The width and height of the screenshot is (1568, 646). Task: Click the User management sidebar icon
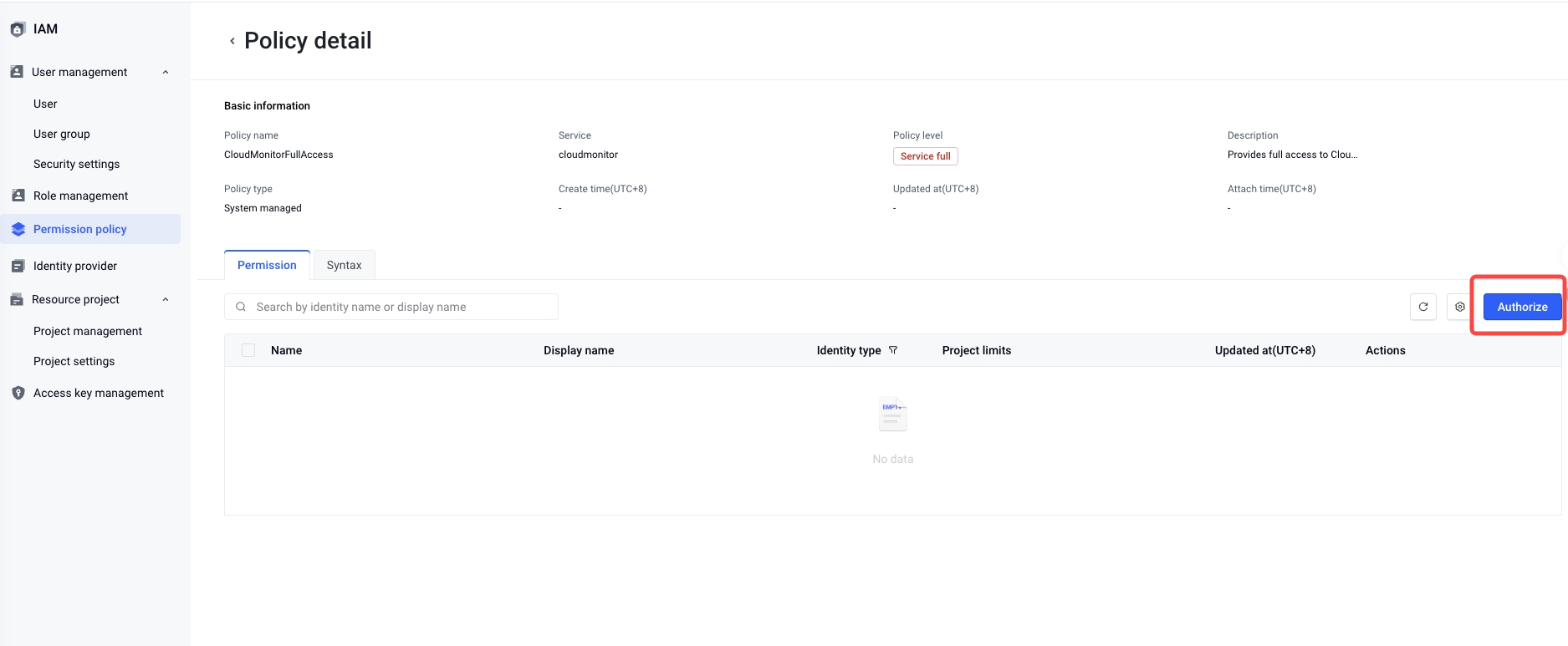(x=17, y=72)
